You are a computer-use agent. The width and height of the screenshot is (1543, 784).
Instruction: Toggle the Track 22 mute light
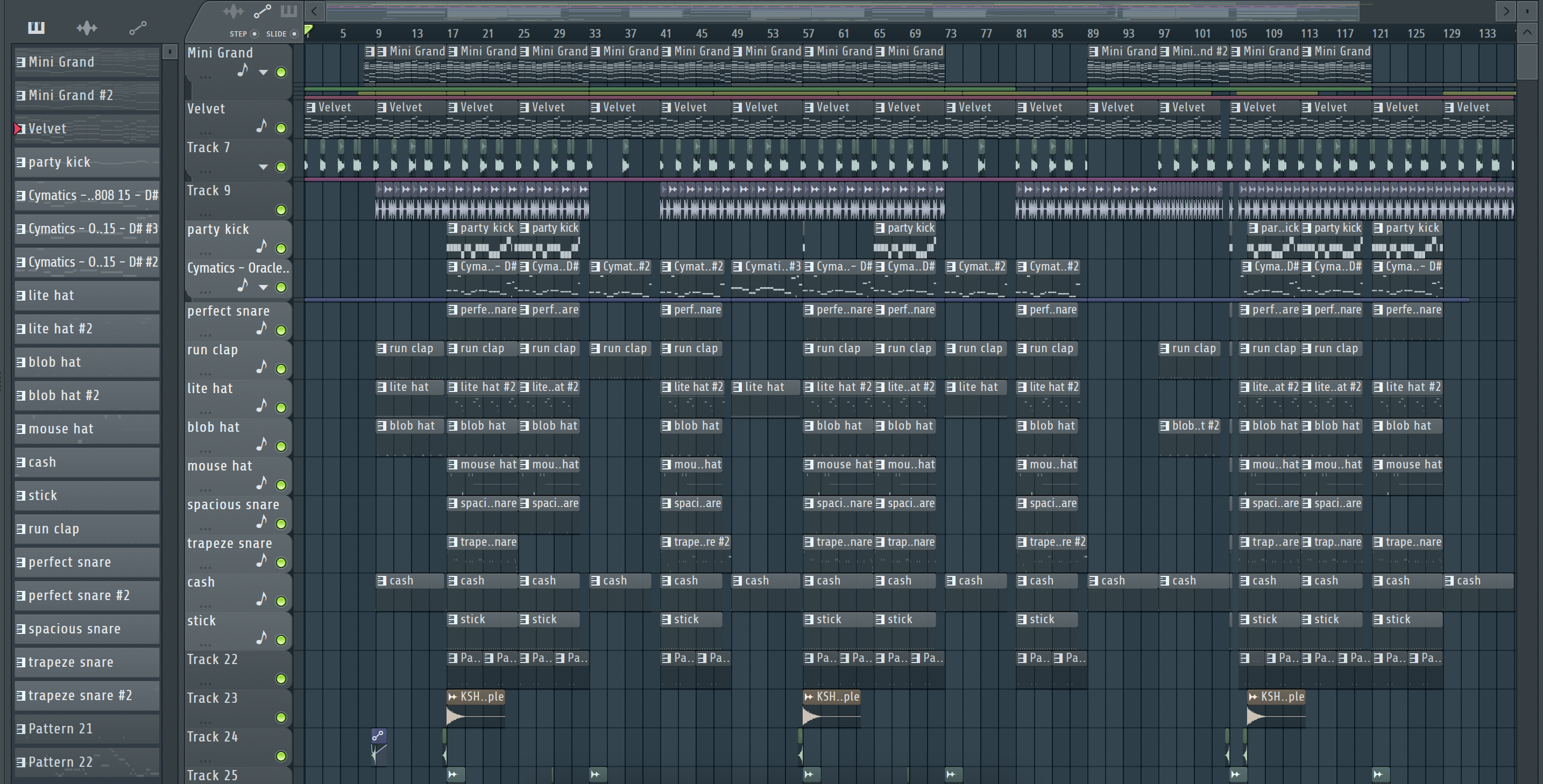click(x=280, y=679)
